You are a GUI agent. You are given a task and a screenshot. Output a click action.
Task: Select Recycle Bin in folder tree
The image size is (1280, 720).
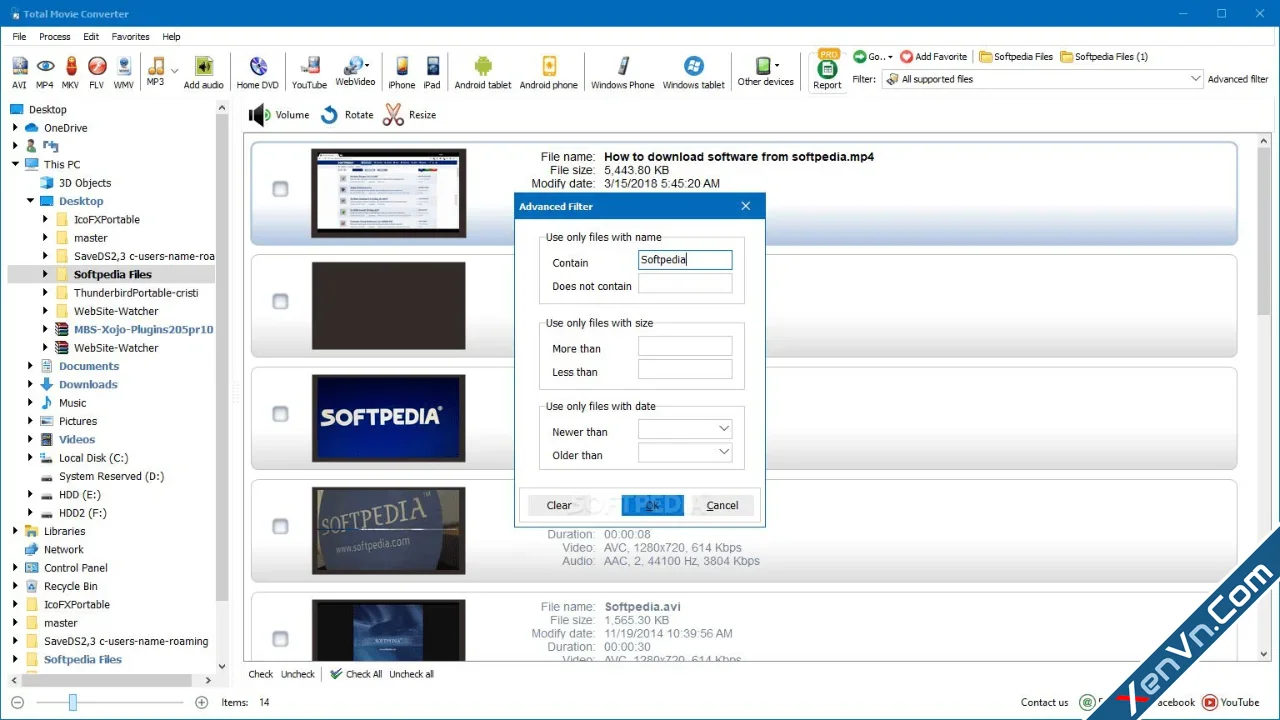(x=70, y=586)
